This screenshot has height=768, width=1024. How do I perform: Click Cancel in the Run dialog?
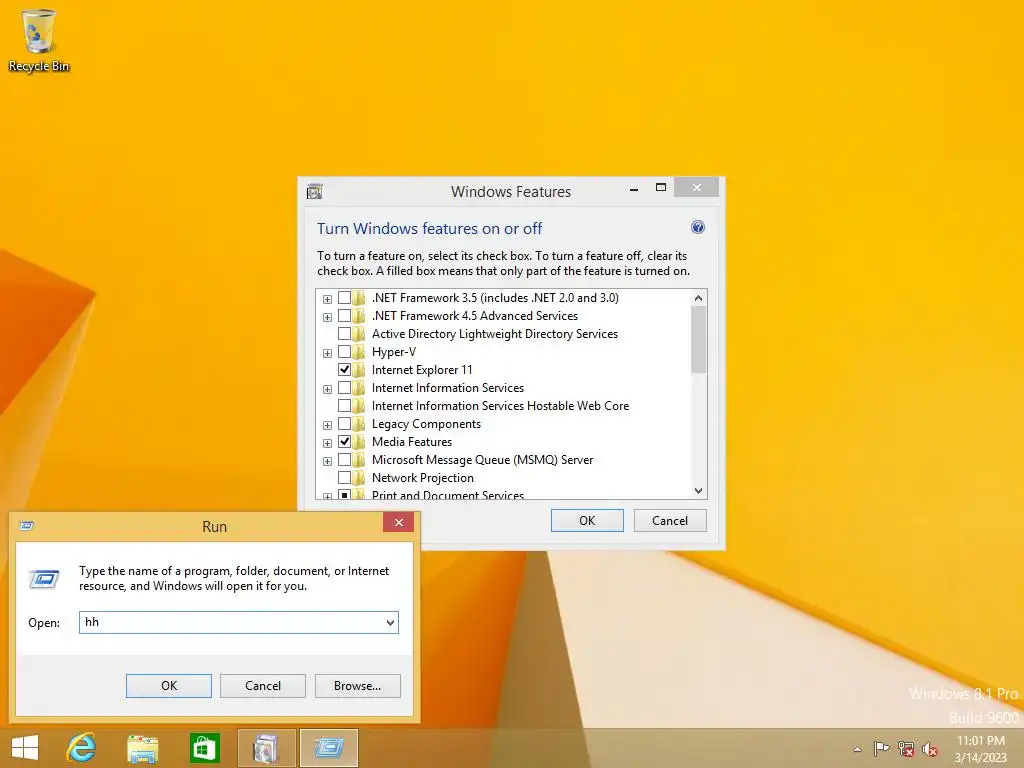[263, 686]
